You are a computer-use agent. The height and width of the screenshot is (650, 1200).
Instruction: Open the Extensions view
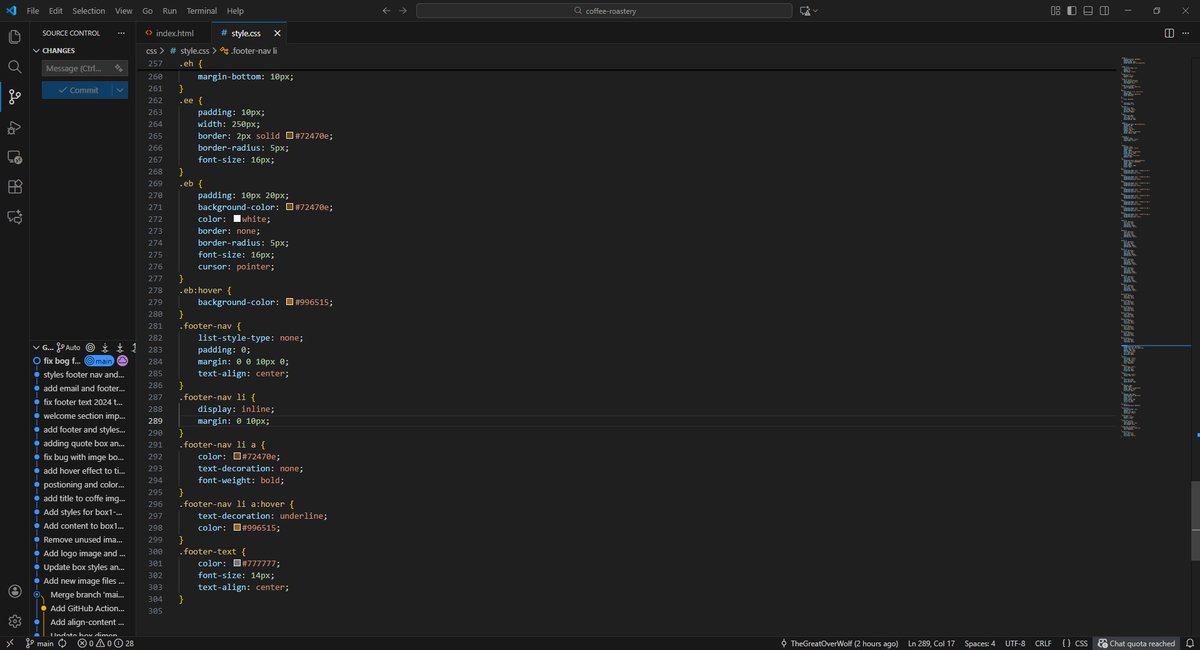click(x=15, y=186)
